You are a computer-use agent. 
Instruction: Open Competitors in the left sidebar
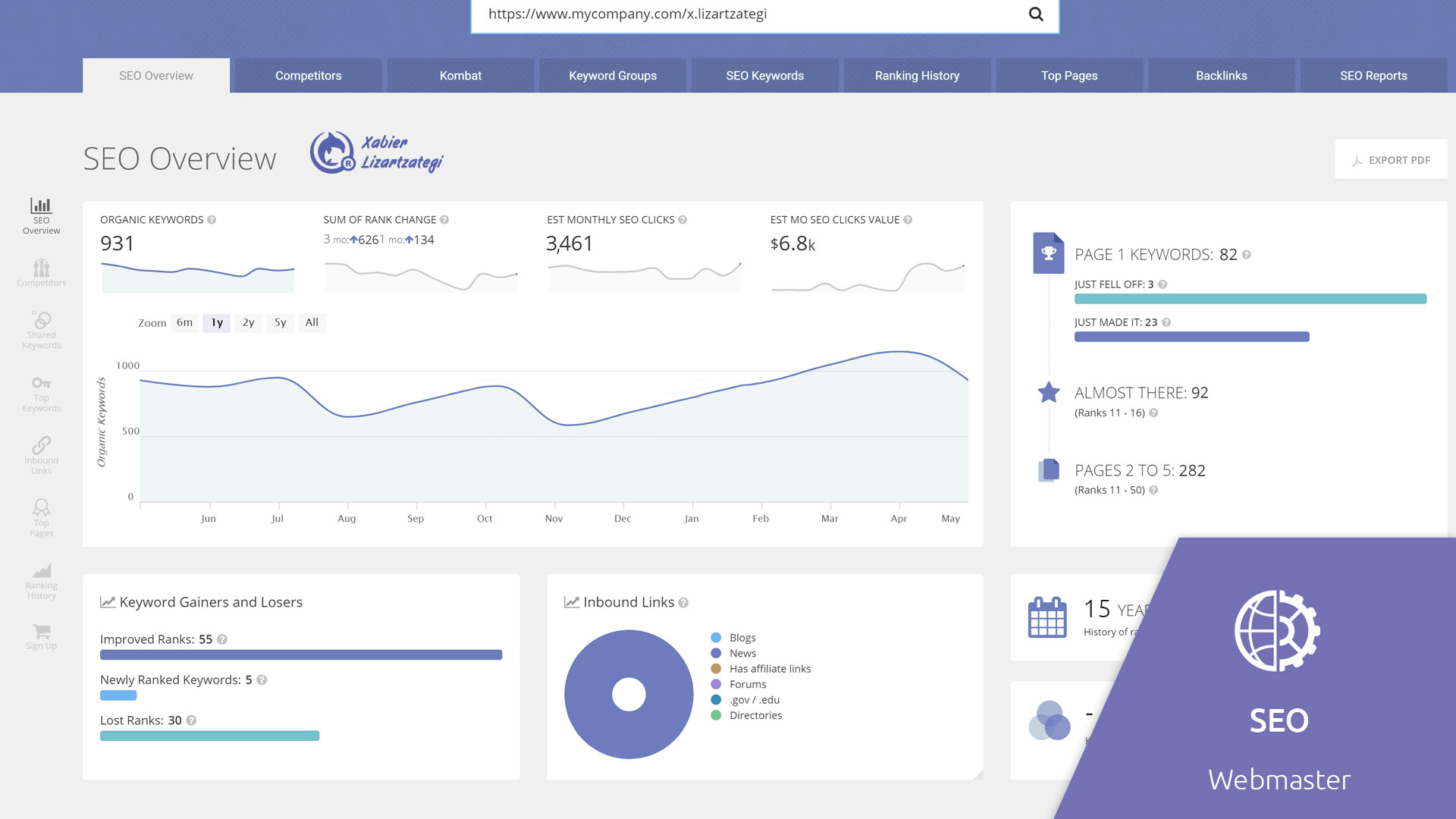(41, 272)
